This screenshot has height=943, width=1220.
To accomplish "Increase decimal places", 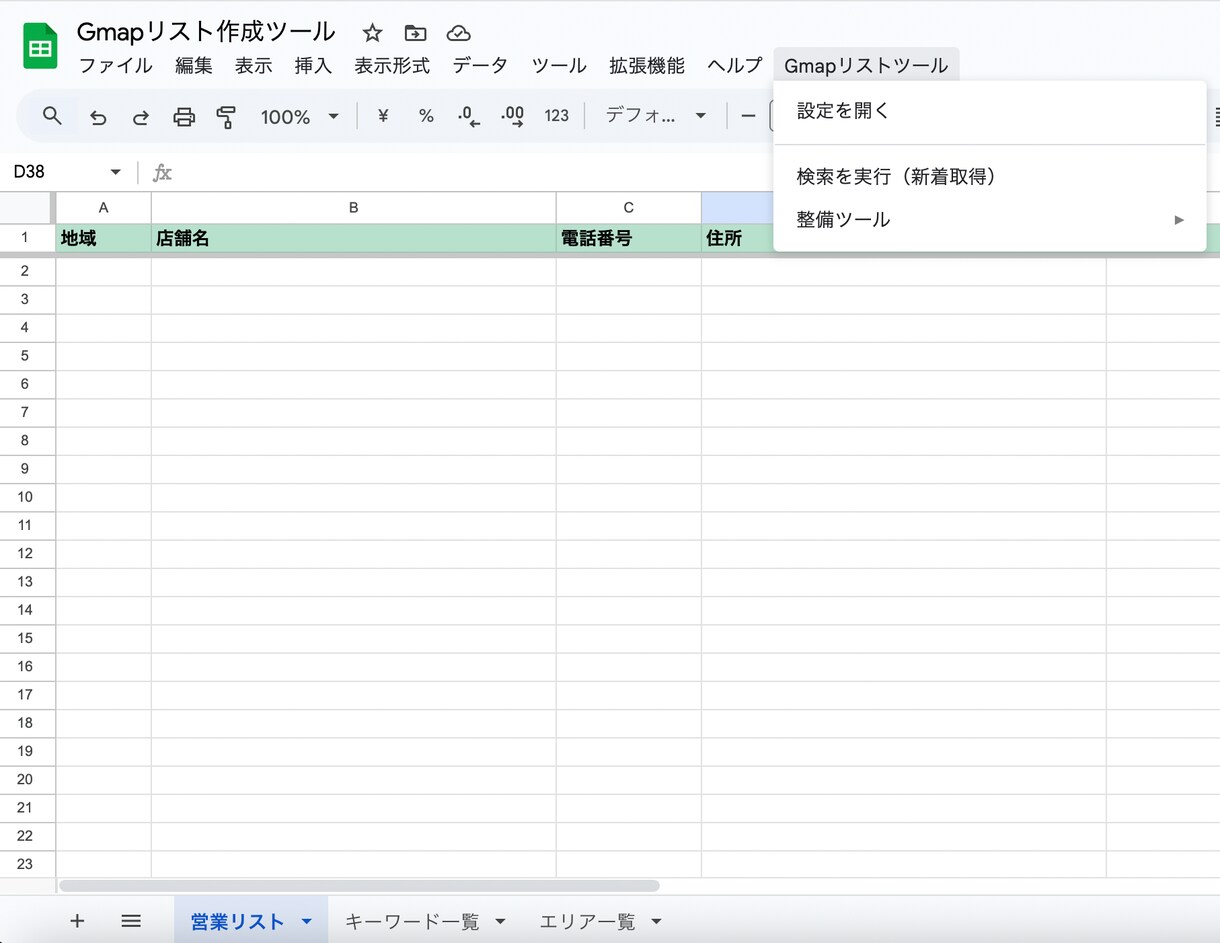I will (x=512, y=116).
